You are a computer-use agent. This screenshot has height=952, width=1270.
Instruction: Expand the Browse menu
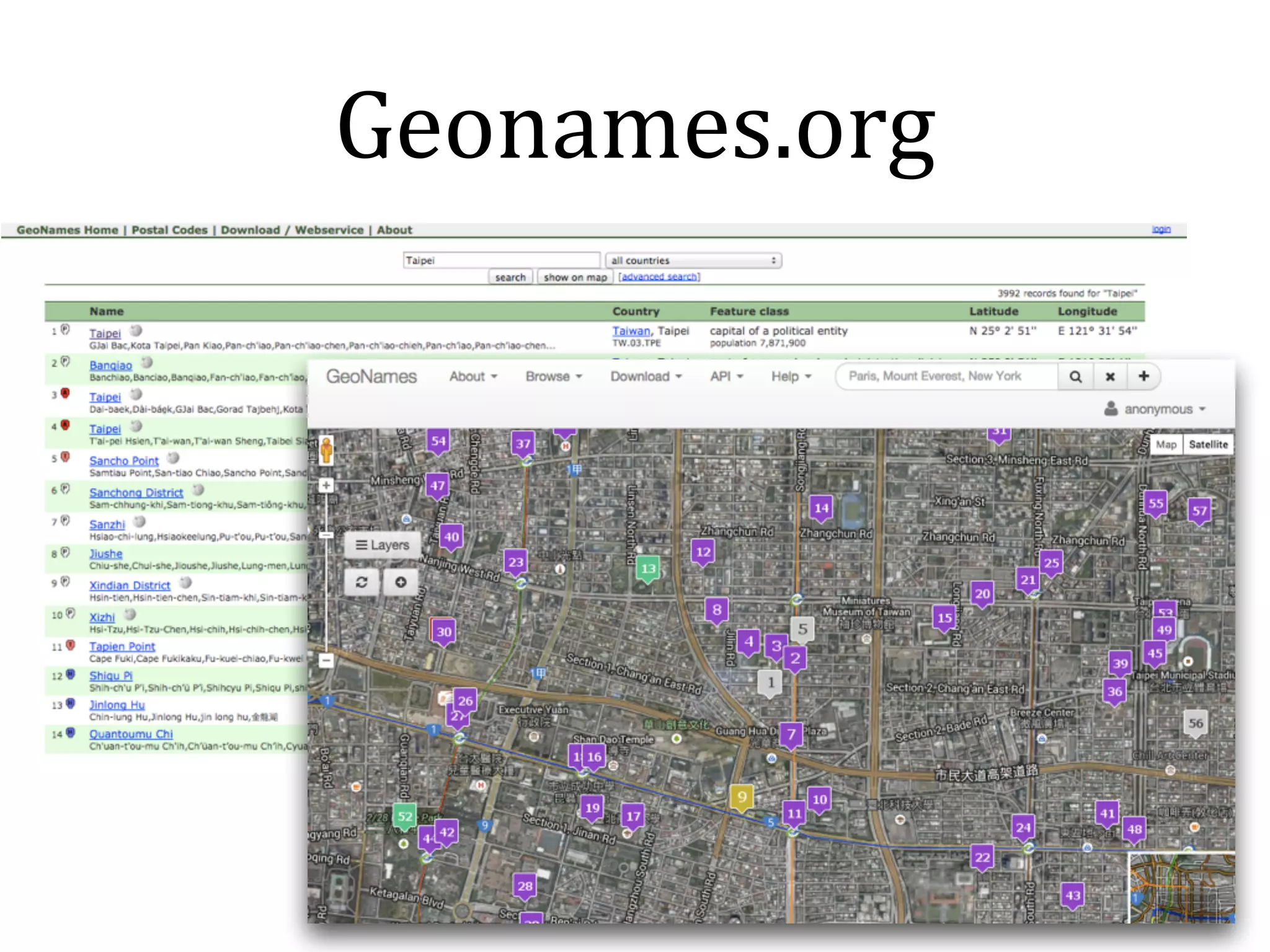pos(554,377)
